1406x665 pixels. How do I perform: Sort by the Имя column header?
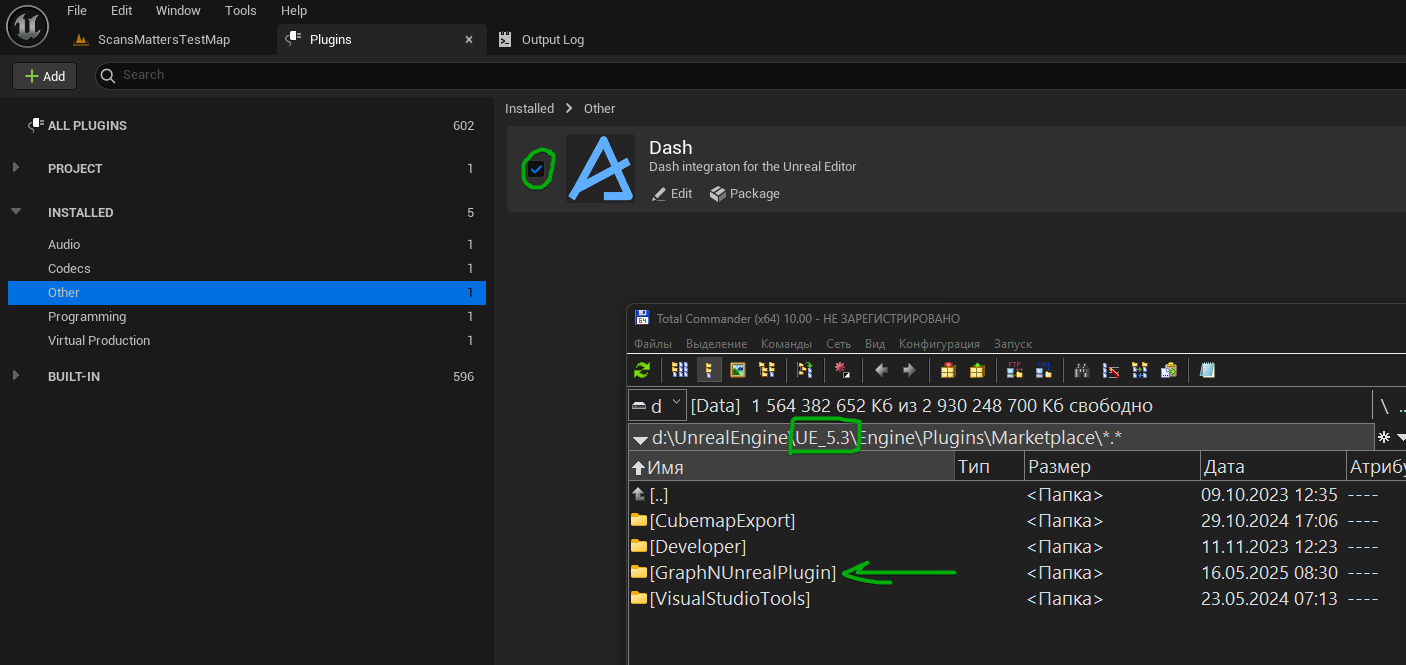click(x=791, y=467)
